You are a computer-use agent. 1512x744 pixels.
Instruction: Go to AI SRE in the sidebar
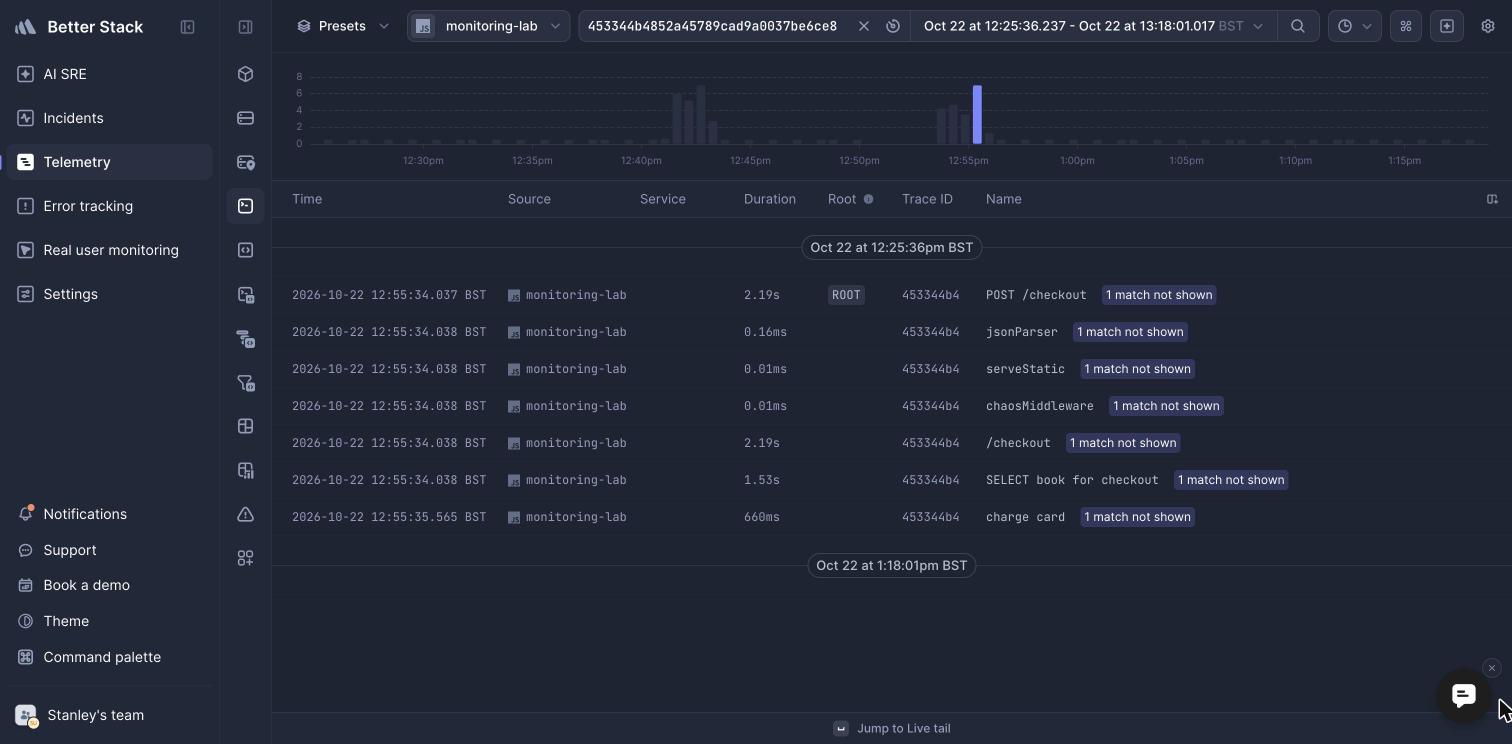(109, 74)
